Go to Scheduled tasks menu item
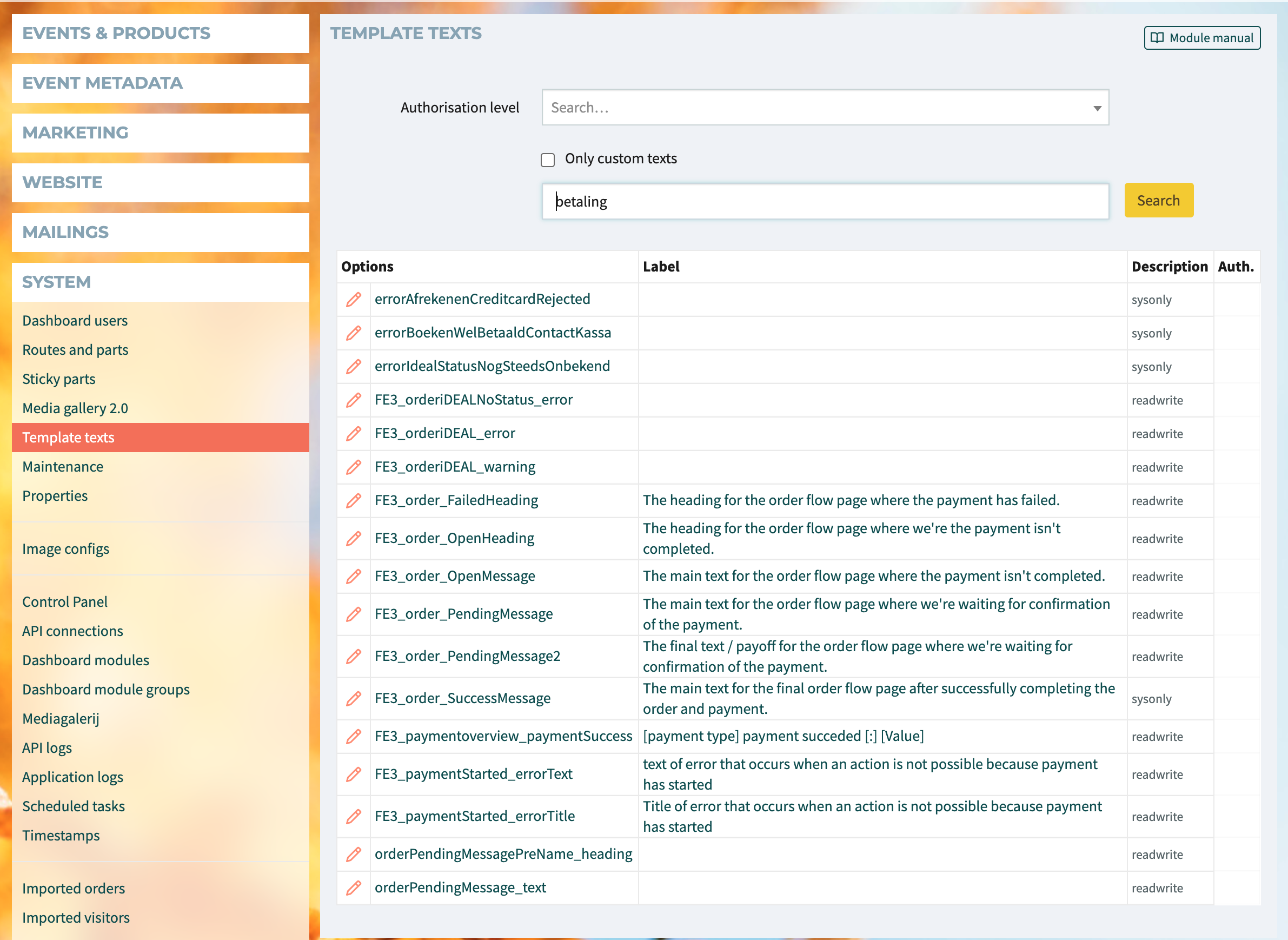Screen dimensions: 1288x940 [74, 806]
